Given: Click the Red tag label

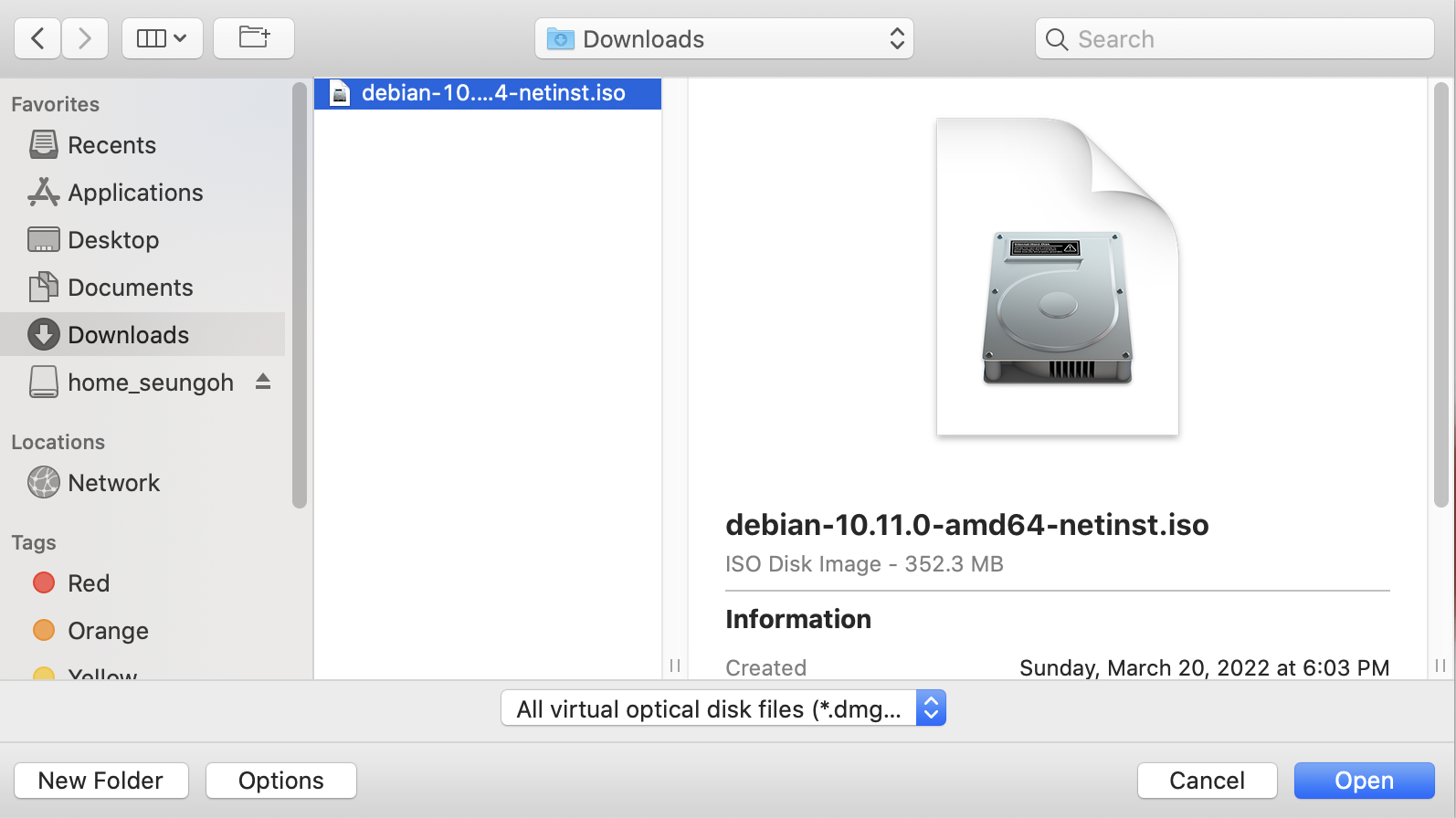Looking at the screenshot, I should point(89,583).
